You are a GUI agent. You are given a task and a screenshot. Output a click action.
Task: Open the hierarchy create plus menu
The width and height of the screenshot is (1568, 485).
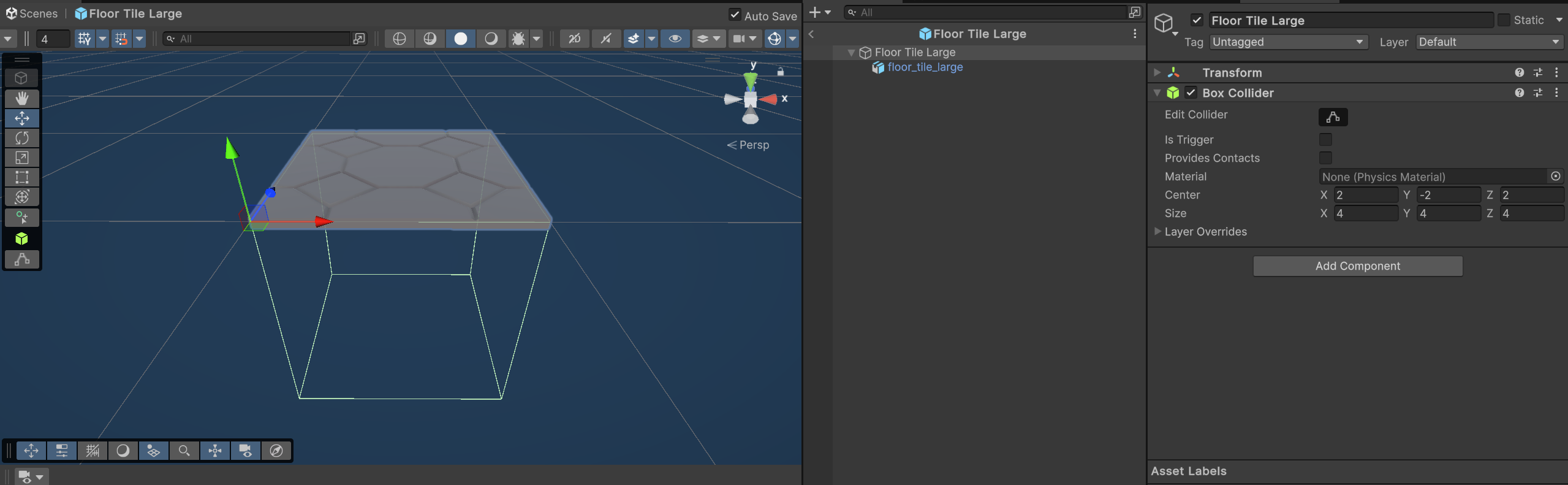click(819, 12)
